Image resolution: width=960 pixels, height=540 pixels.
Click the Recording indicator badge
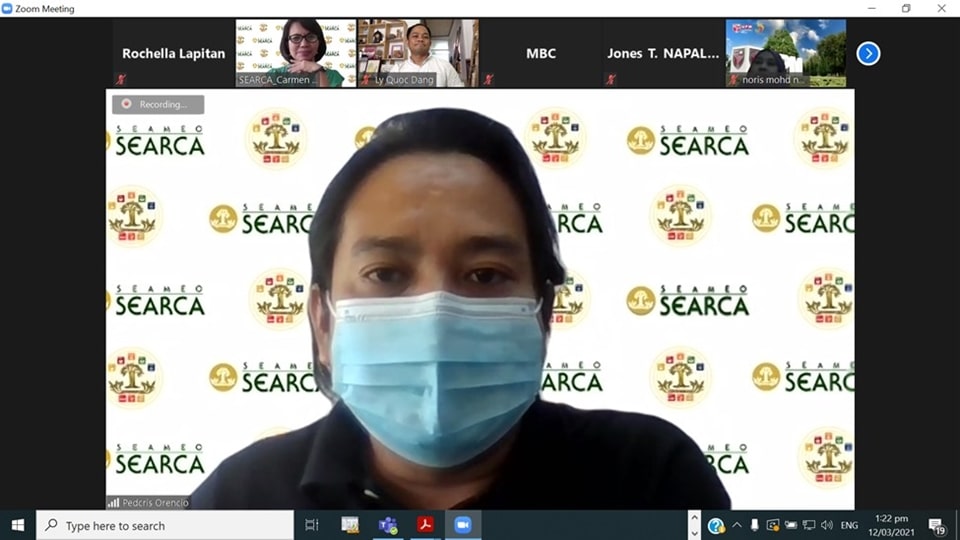click(x=158, y=104)
